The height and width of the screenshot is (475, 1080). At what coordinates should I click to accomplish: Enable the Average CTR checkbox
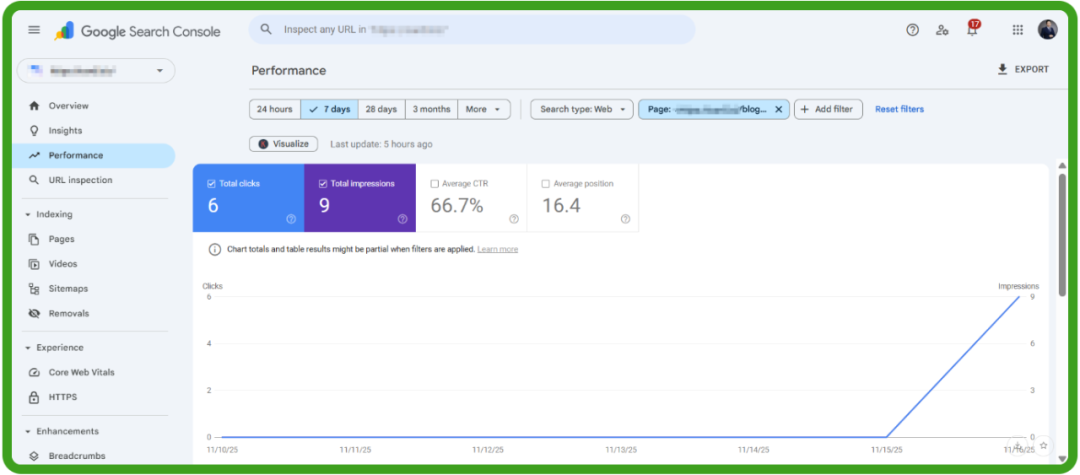tap(434, 184)
